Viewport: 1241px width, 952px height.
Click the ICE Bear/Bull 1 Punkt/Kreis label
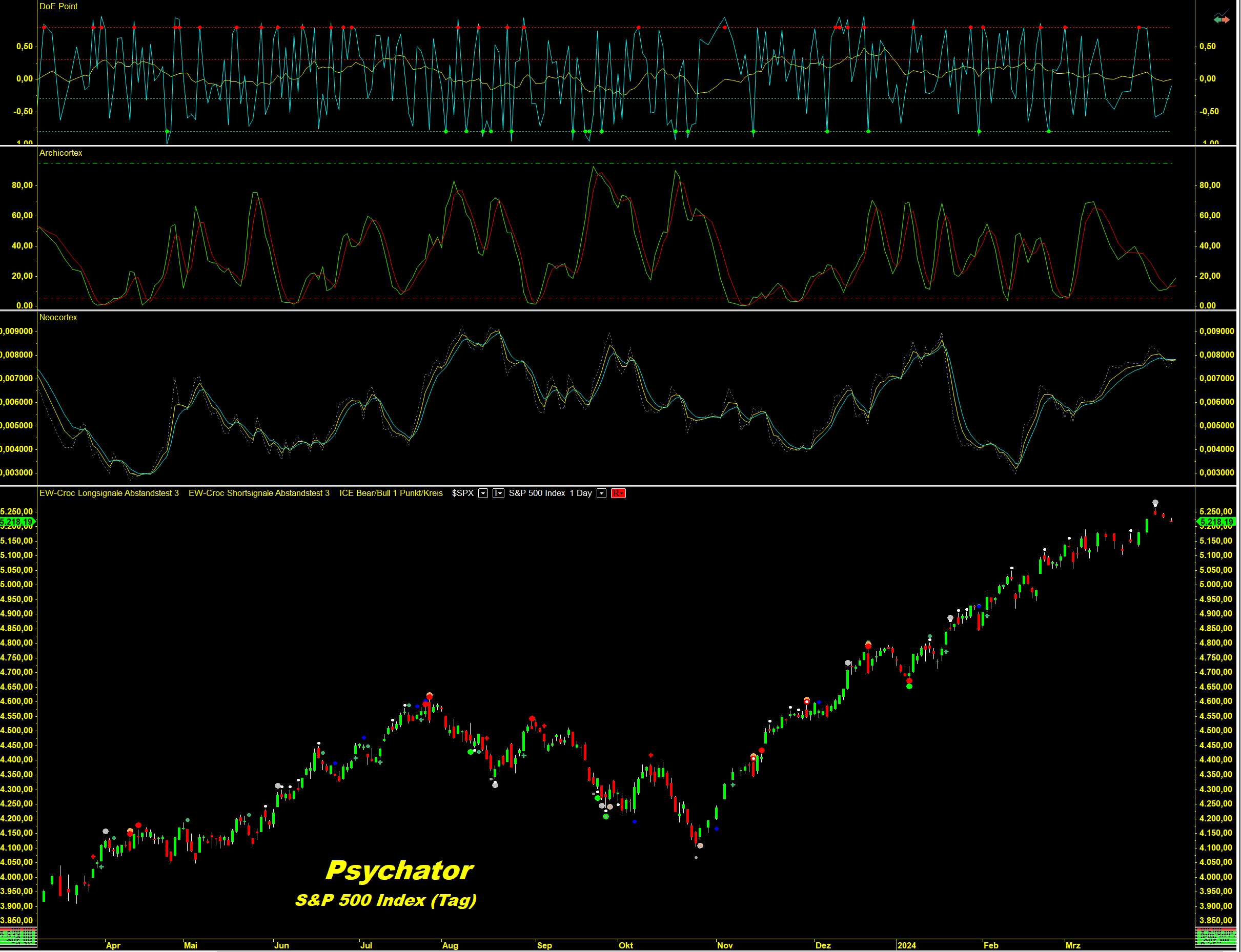click(x=391, y=493)
